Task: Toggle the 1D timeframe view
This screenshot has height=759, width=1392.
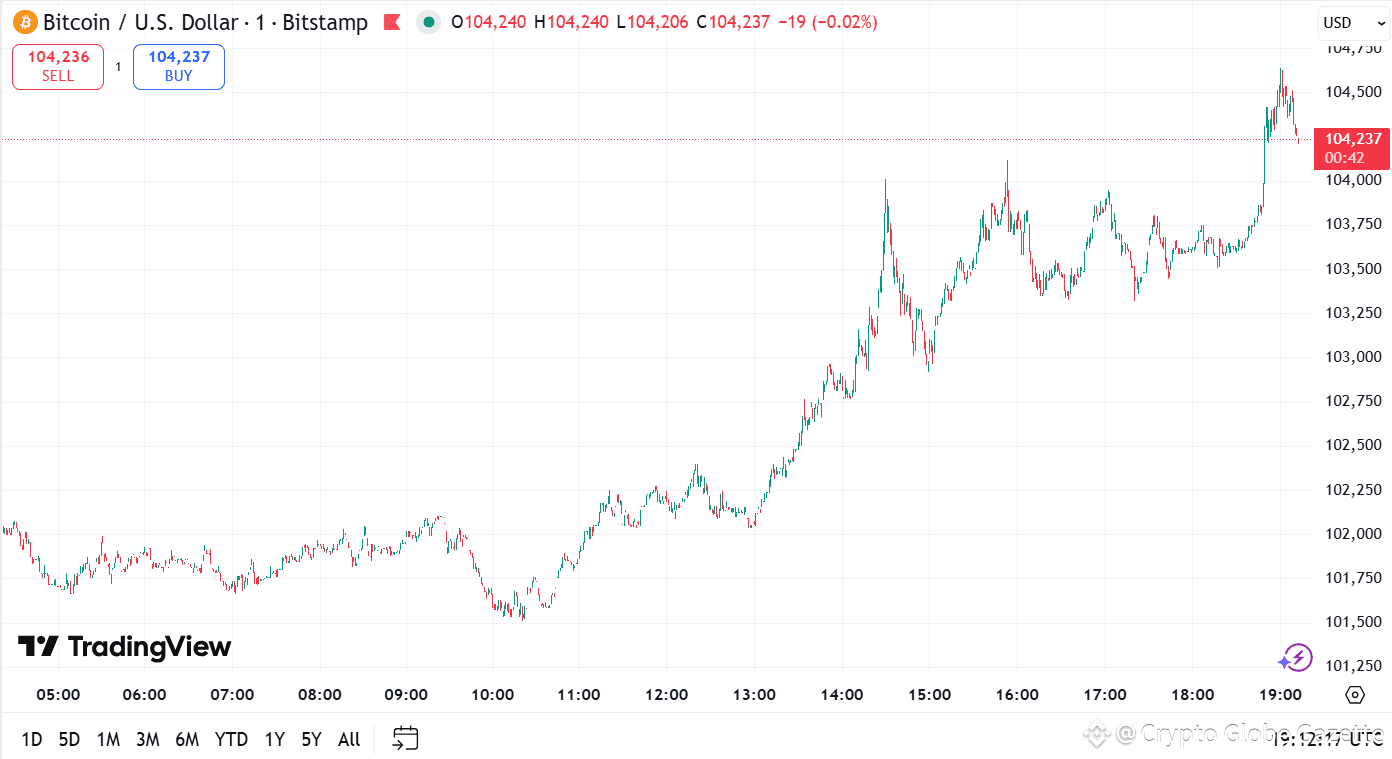Action: [31, 738]
